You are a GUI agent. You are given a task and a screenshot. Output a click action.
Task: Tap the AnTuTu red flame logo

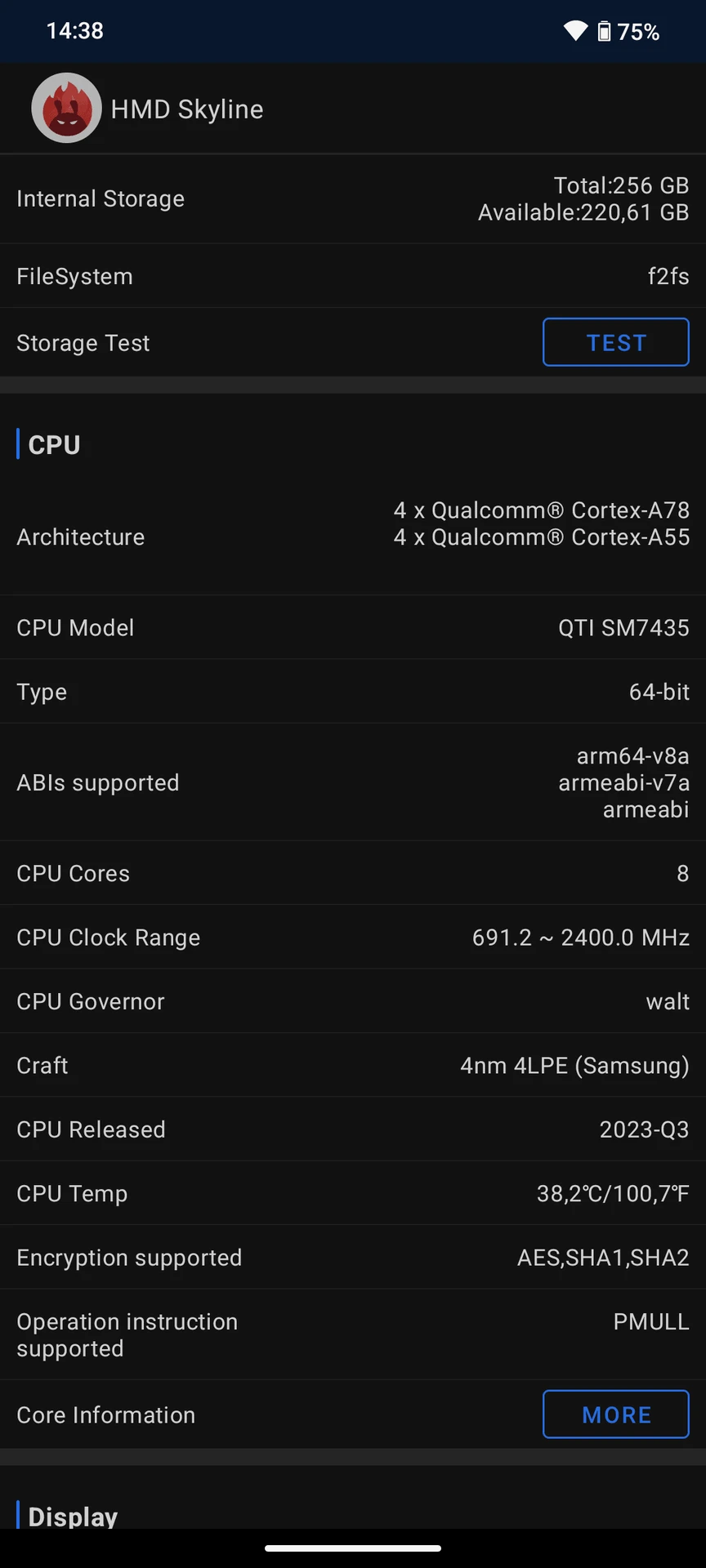coord(66,108)
